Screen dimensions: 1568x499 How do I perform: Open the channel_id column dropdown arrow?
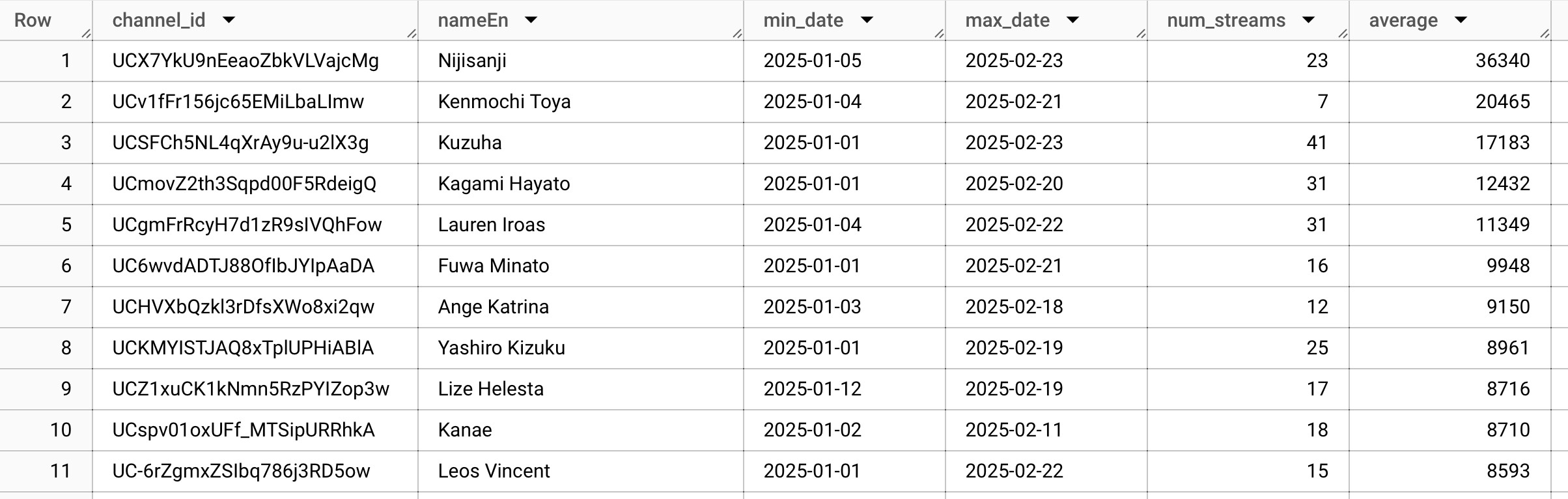[229, 20]
